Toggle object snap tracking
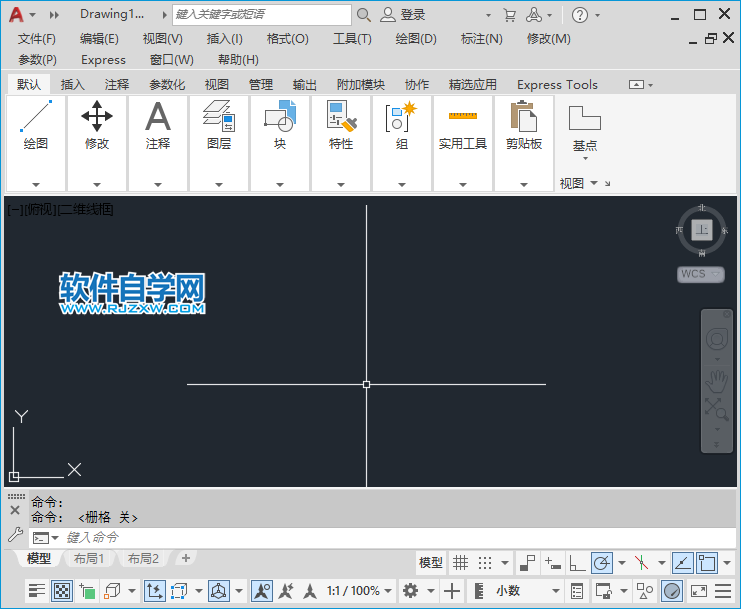741x609 pixels. (x=683, y=563)
